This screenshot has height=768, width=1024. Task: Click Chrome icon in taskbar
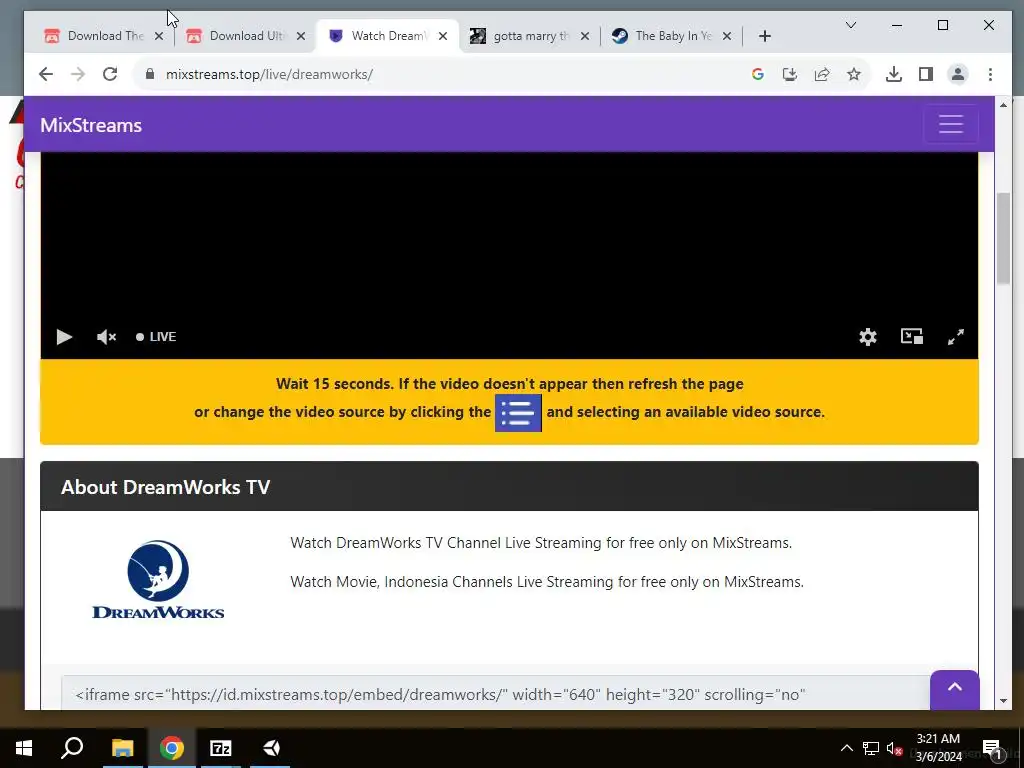click(172, 748)
